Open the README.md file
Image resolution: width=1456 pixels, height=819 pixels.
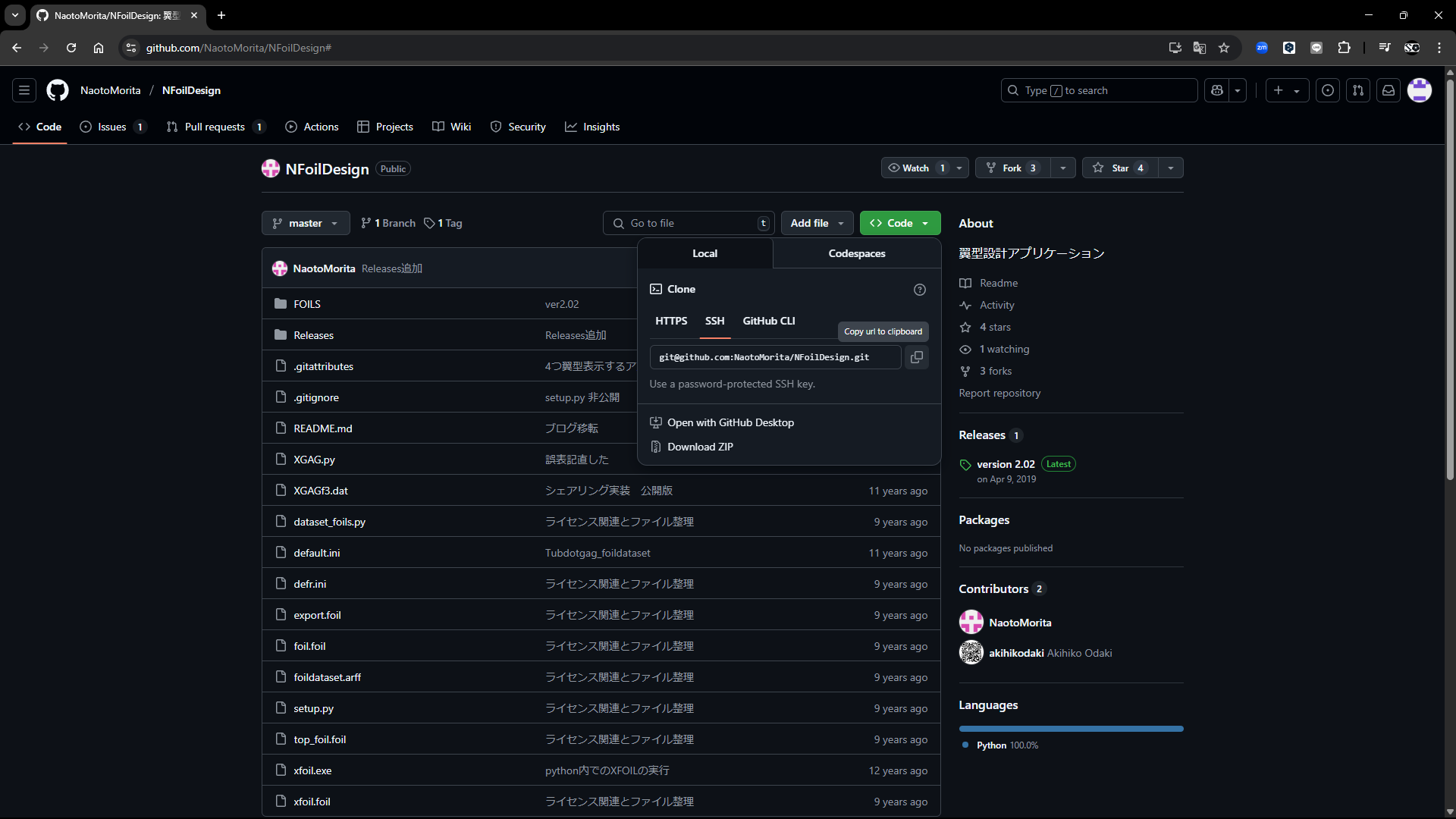click(323, 428)
